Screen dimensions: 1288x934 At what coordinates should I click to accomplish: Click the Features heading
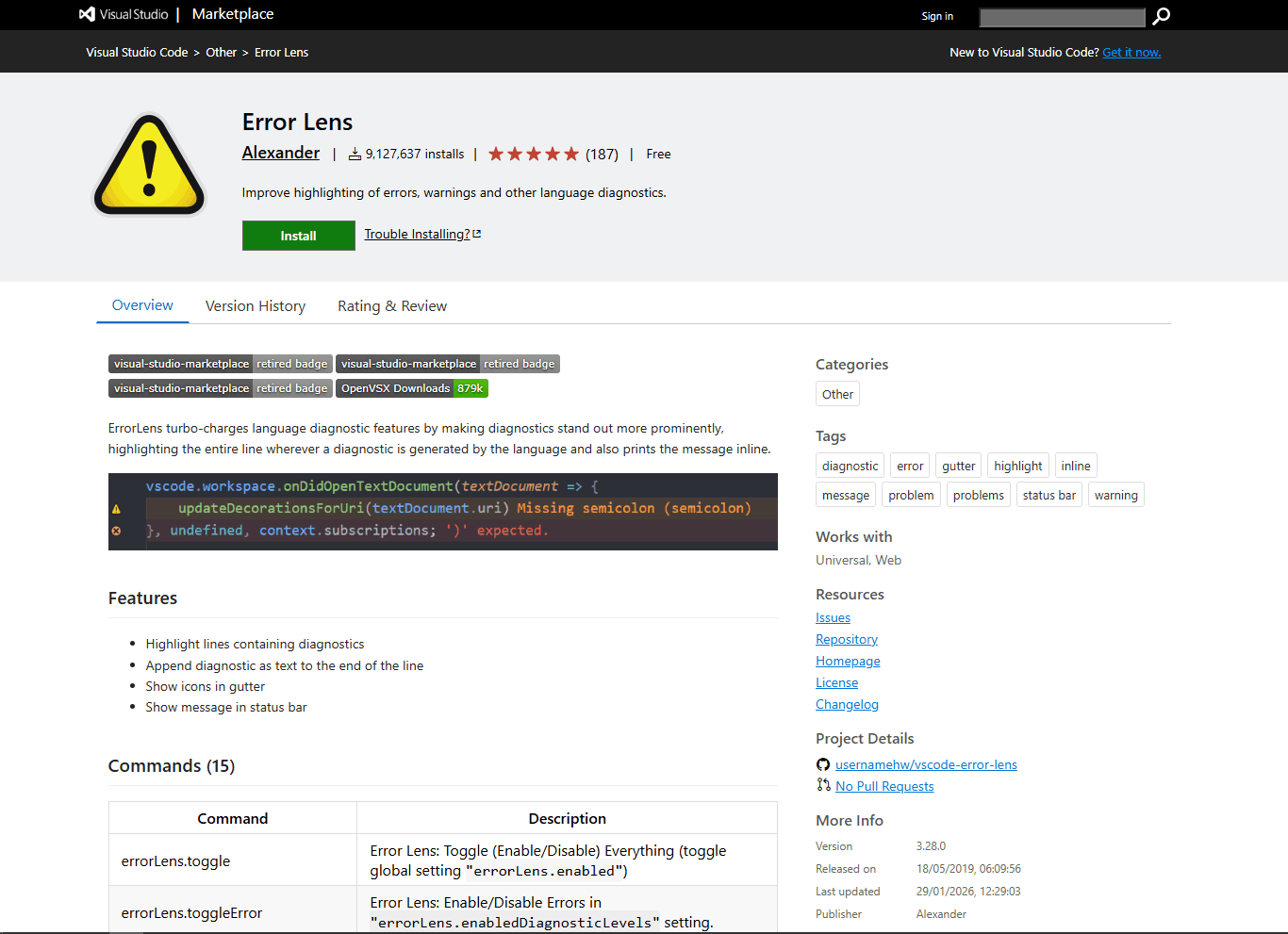click(142, 598)
